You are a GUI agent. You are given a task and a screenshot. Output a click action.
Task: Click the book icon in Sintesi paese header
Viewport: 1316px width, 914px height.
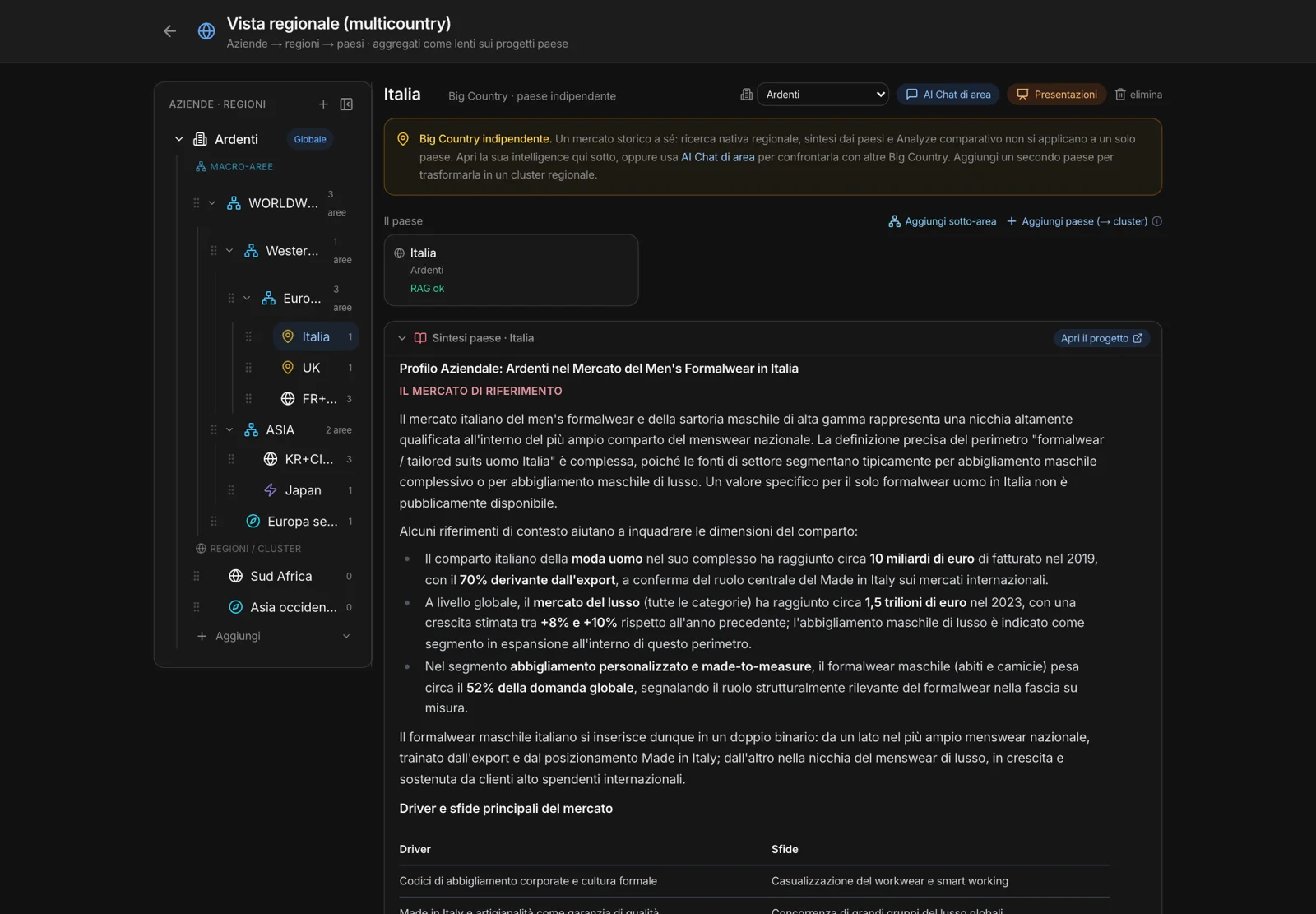pyautogui.click(x=420, y=338)
